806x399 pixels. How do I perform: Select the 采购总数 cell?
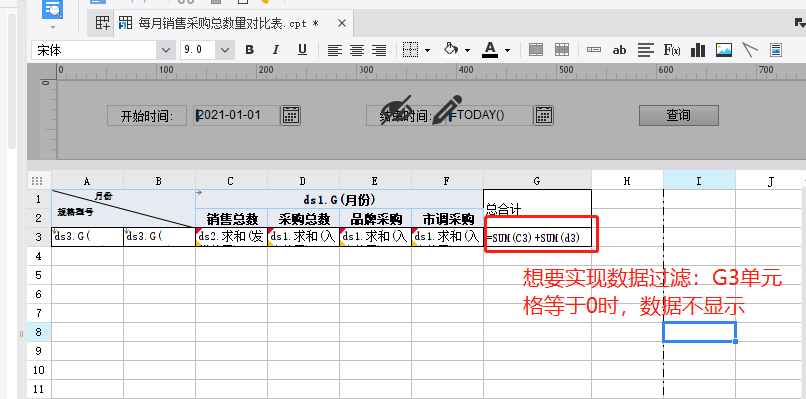[303, 218]
